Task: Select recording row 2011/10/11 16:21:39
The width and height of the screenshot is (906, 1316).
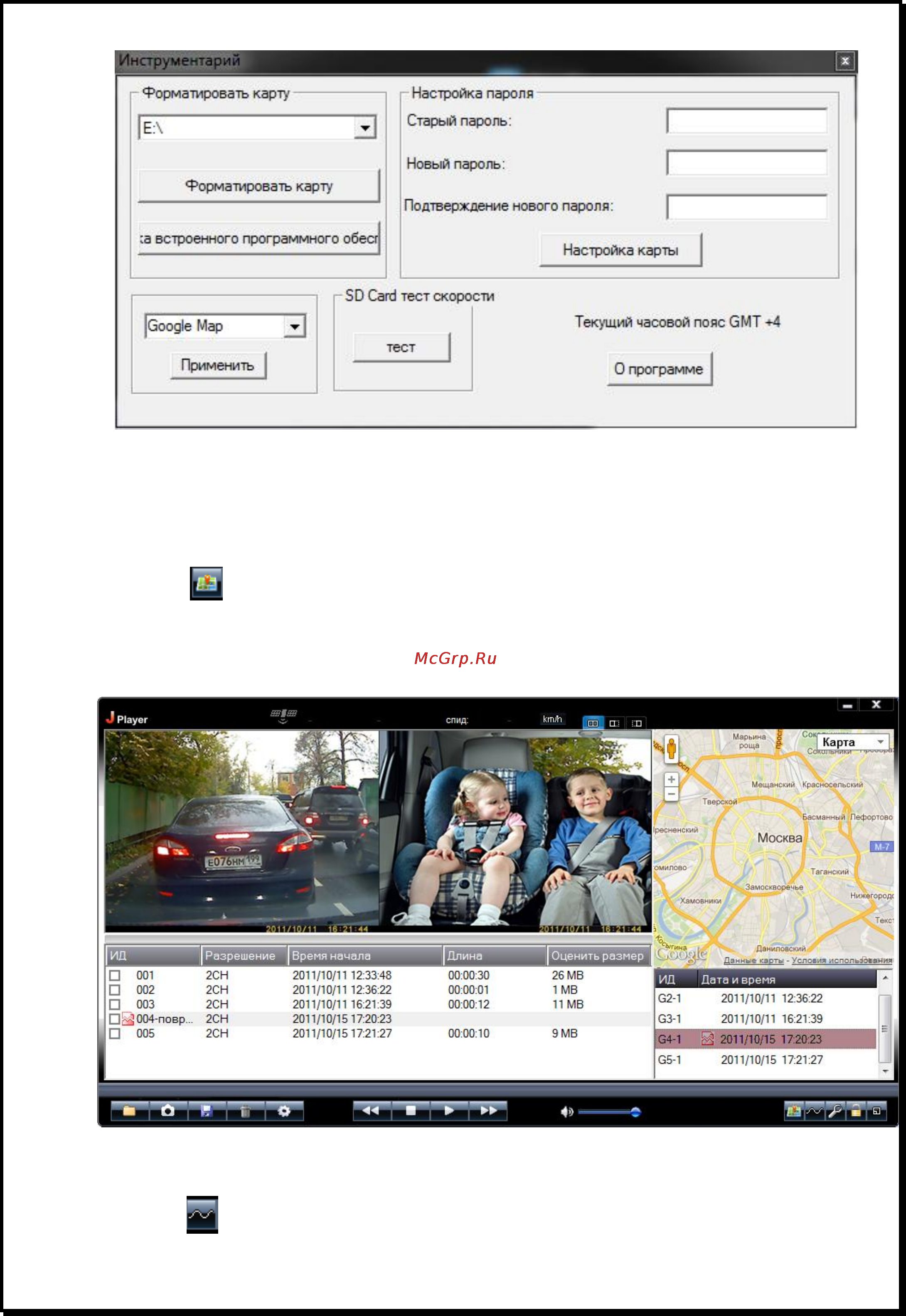Action: pos(378,1004)
